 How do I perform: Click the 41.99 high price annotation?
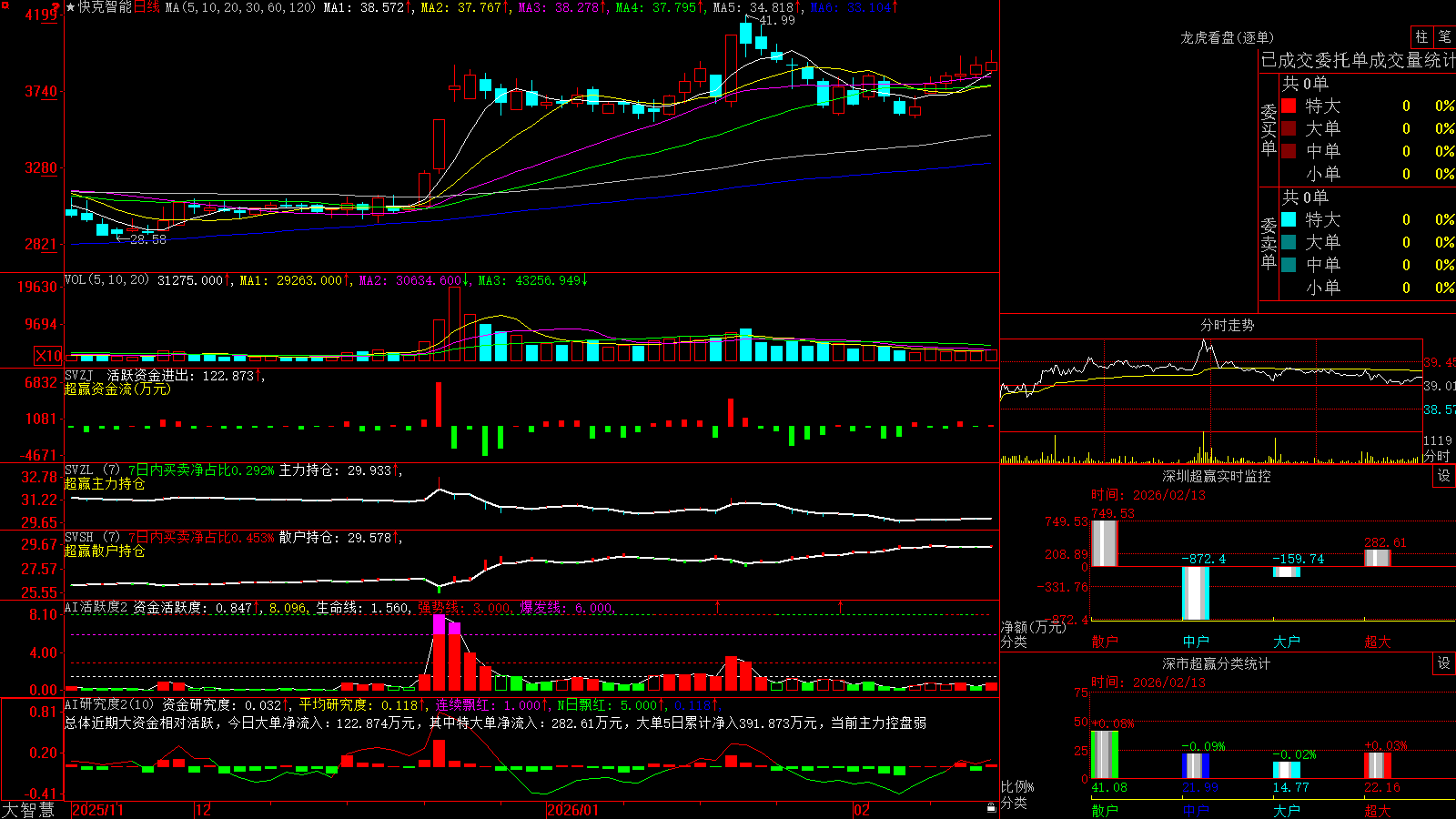pos(776,20)
